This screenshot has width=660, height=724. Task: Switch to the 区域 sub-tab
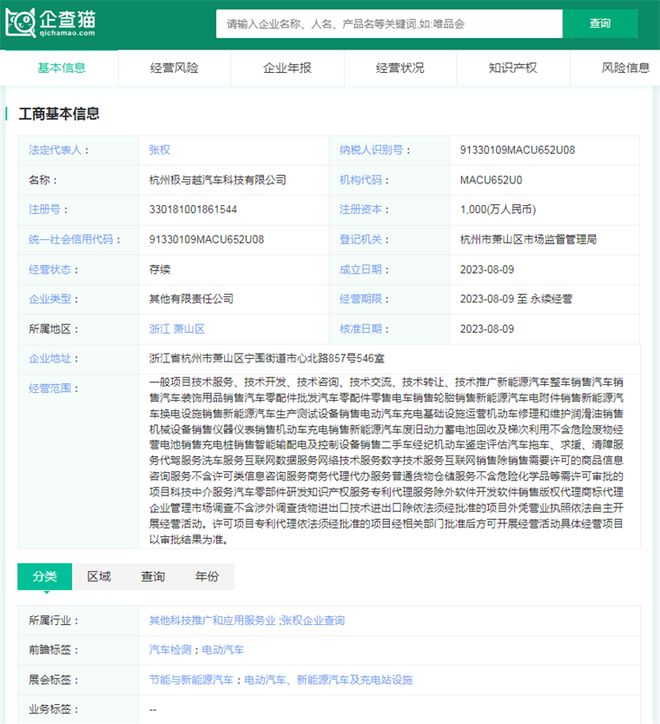pyautogui.click(x=99, y=576)
